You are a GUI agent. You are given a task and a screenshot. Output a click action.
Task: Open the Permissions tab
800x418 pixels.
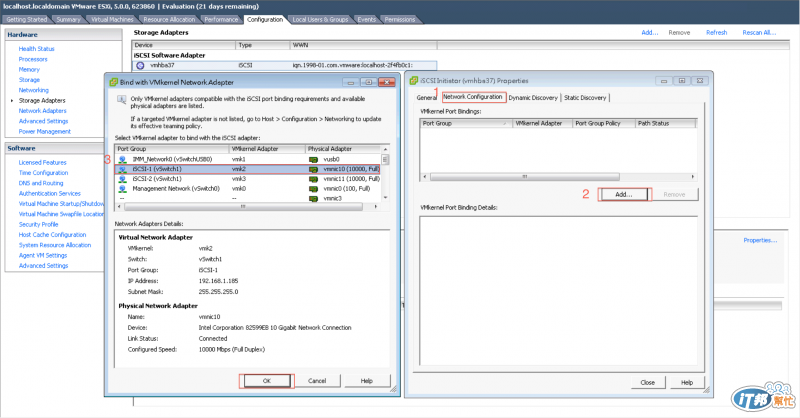click(399, 19)
